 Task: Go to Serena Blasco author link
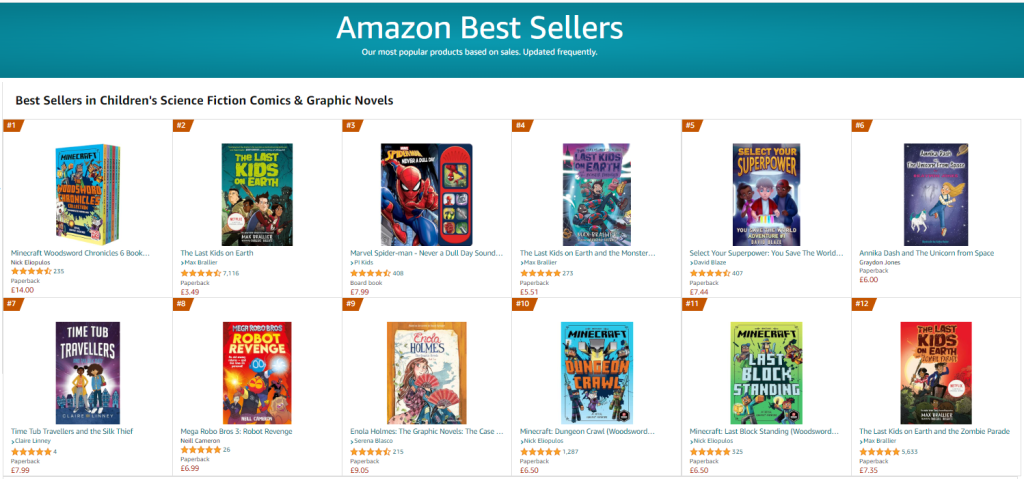[380, 441]
